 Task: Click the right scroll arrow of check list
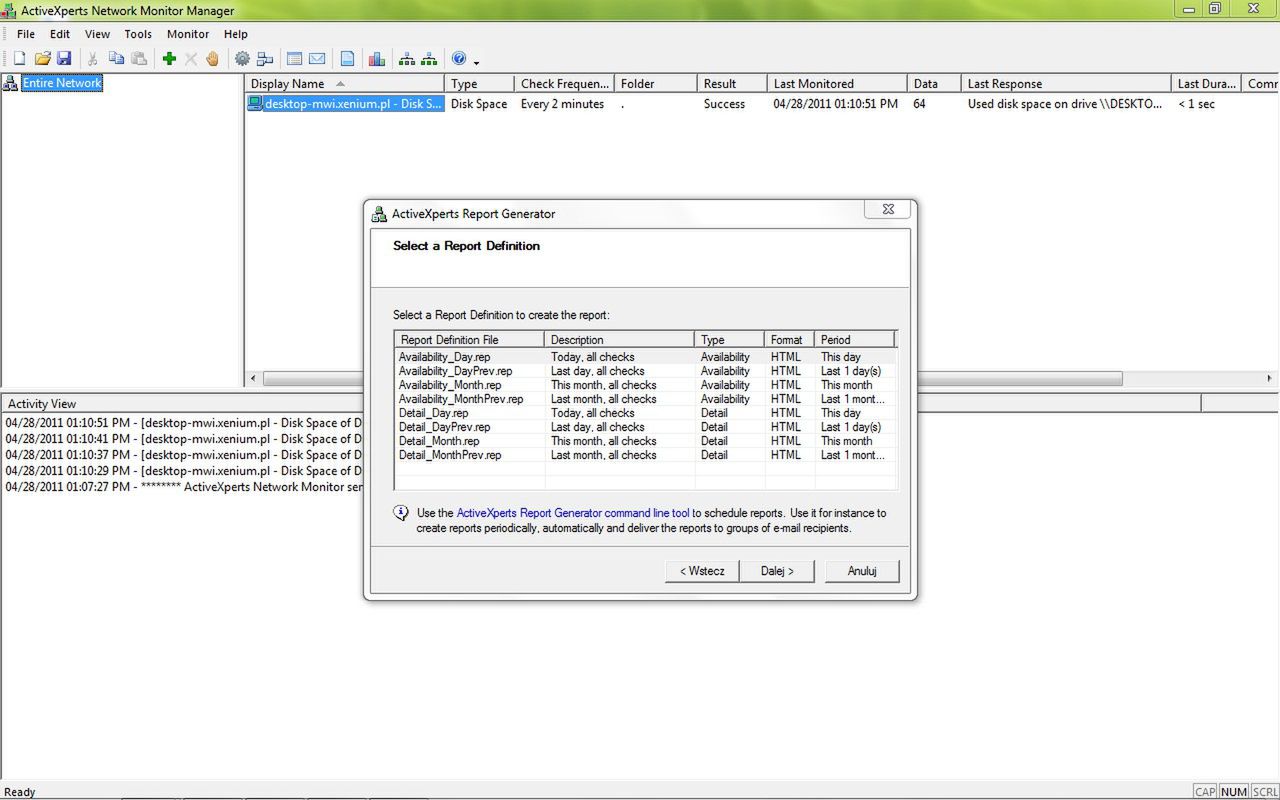coord(1270,379)
